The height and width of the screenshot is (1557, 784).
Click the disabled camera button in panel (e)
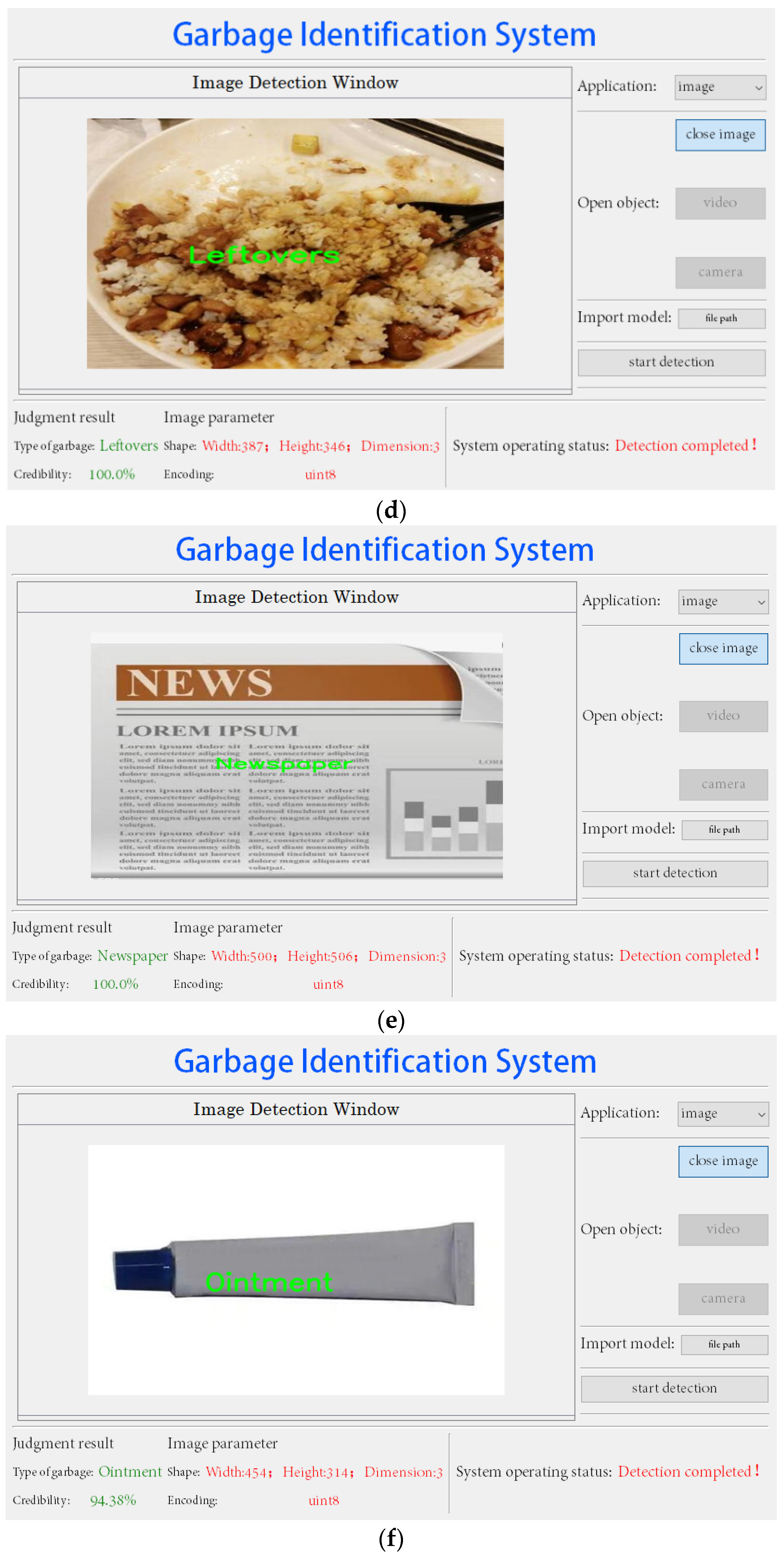tap(723, 784)
